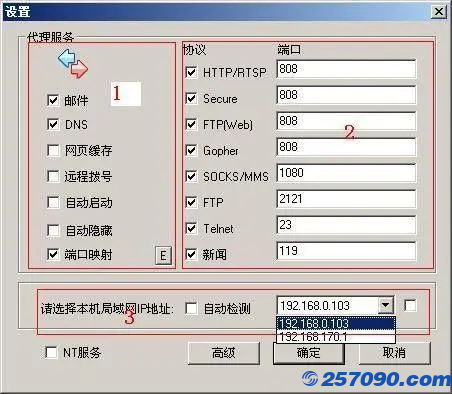Uncheck the 邮件 service checkbox
The image size is (452, 394).
click(x=53, y=100)
